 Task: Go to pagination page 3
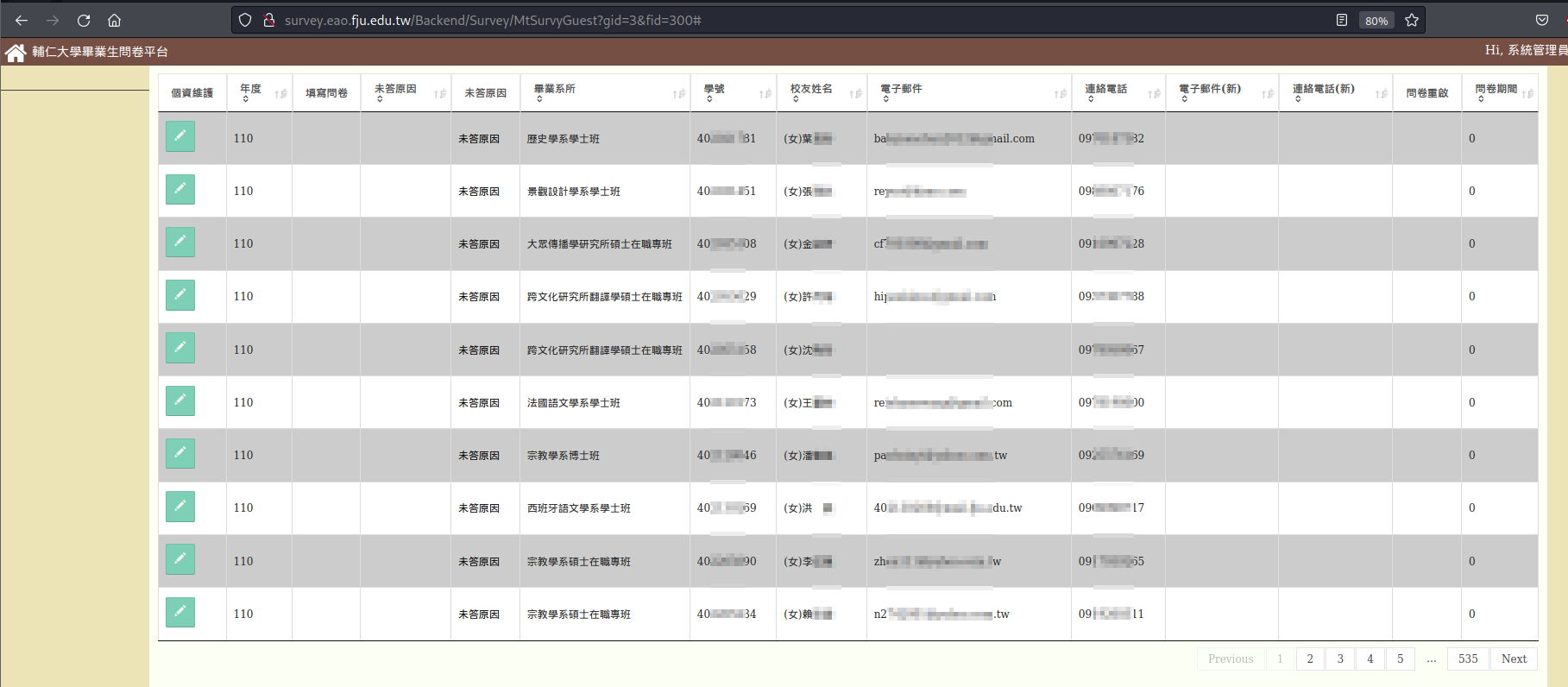(x=1340, y=659)
